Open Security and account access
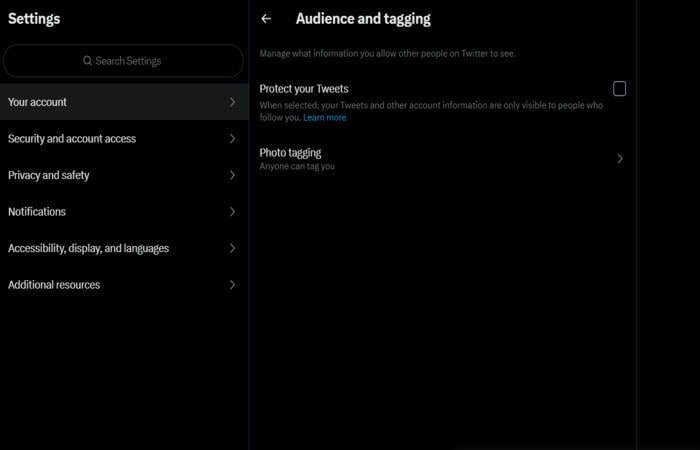This screenshot has height=450, width=700. tap(124, 138)
